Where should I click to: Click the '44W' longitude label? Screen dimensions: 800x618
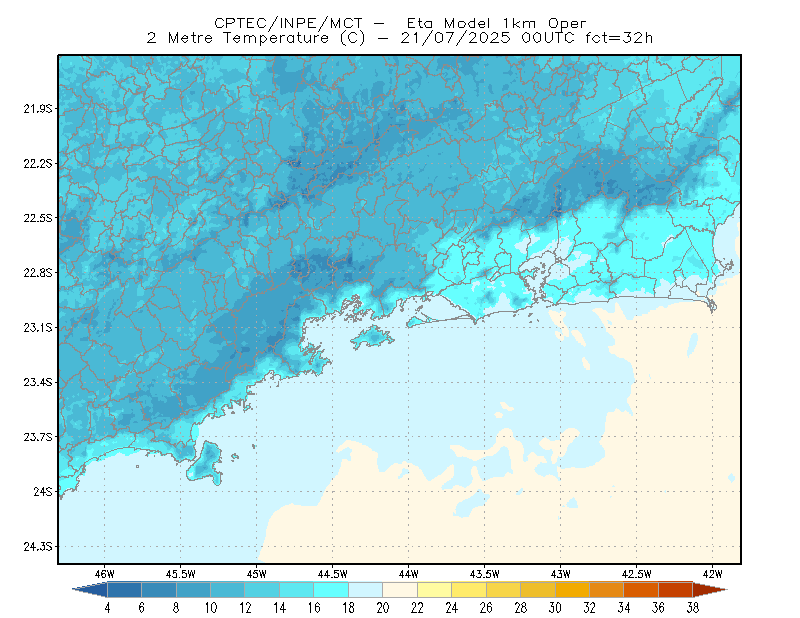click(x=409, y=574)
